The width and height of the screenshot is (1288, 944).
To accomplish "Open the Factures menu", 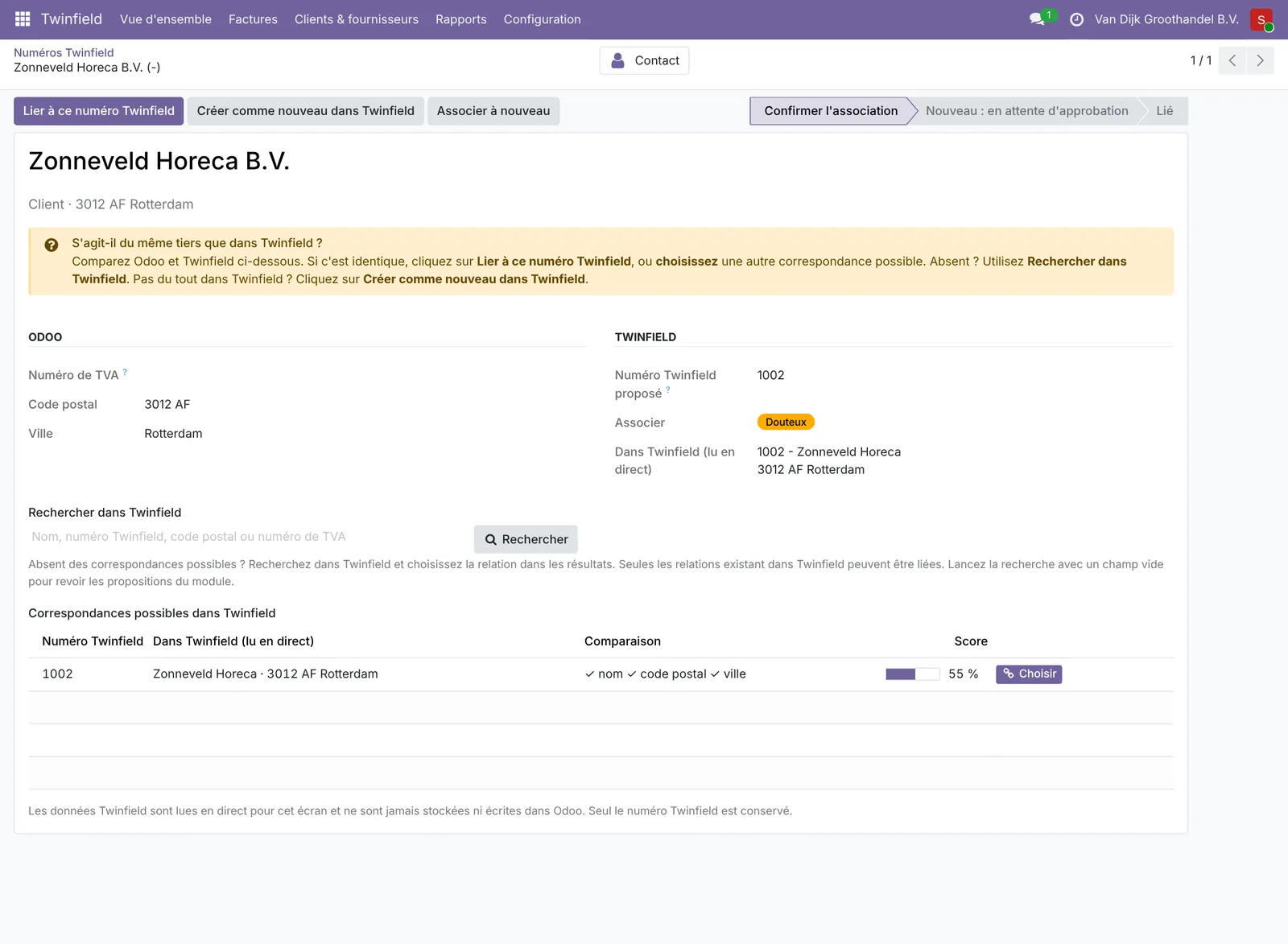I will [253, 19].
